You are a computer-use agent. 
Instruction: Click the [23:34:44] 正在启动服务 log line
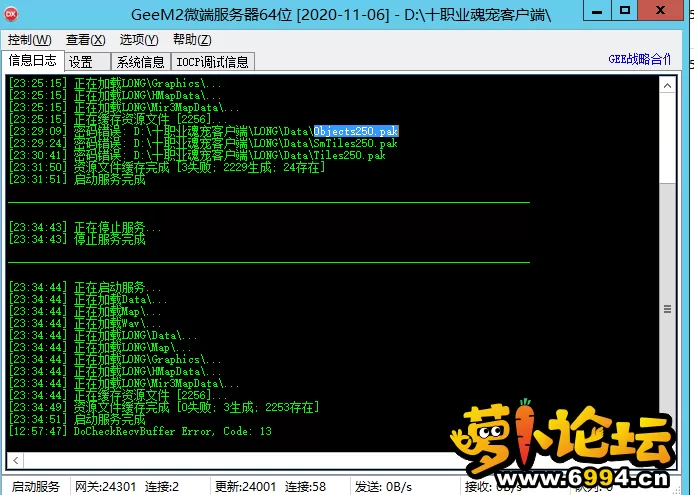coord(85,287)
